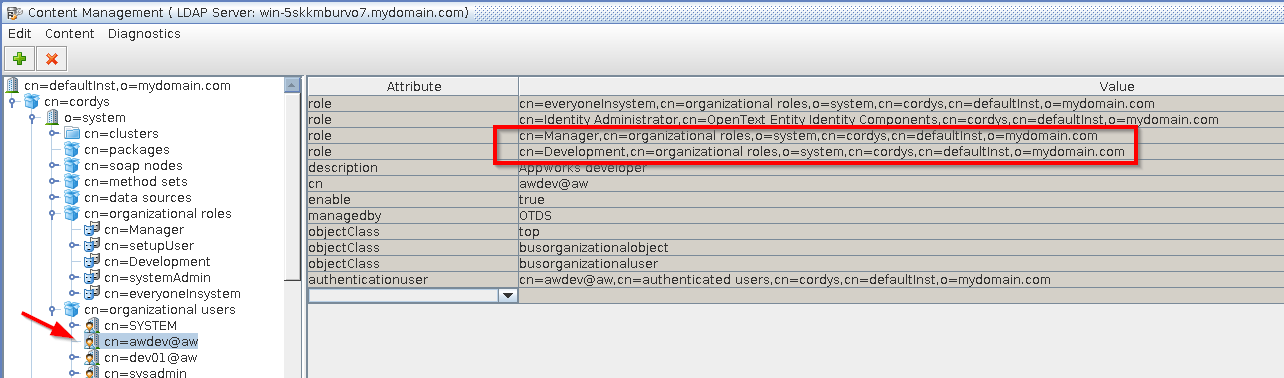This screenshot has height=378, width=1284.
Task: Click the 'awdev@aw' cn value cell
Action: click(x=901, y=184)
